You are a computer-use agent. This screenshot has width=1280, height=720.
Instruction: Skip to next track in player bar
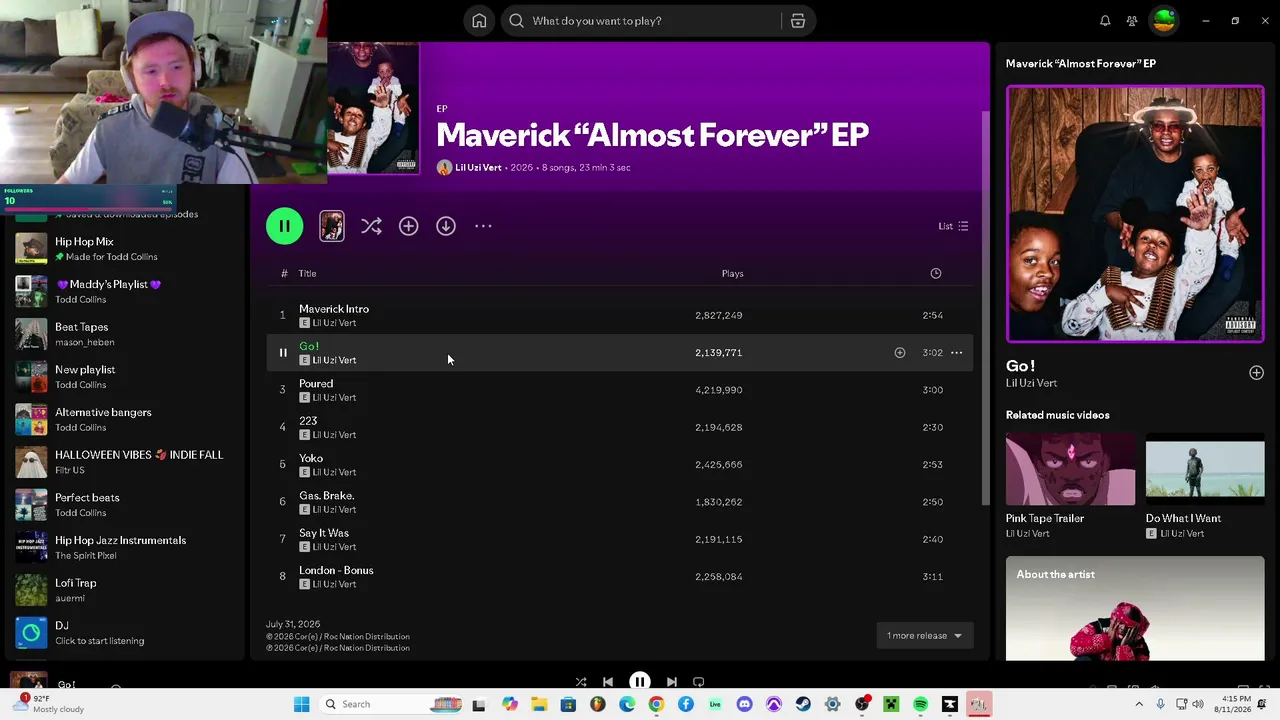point(672,682)
